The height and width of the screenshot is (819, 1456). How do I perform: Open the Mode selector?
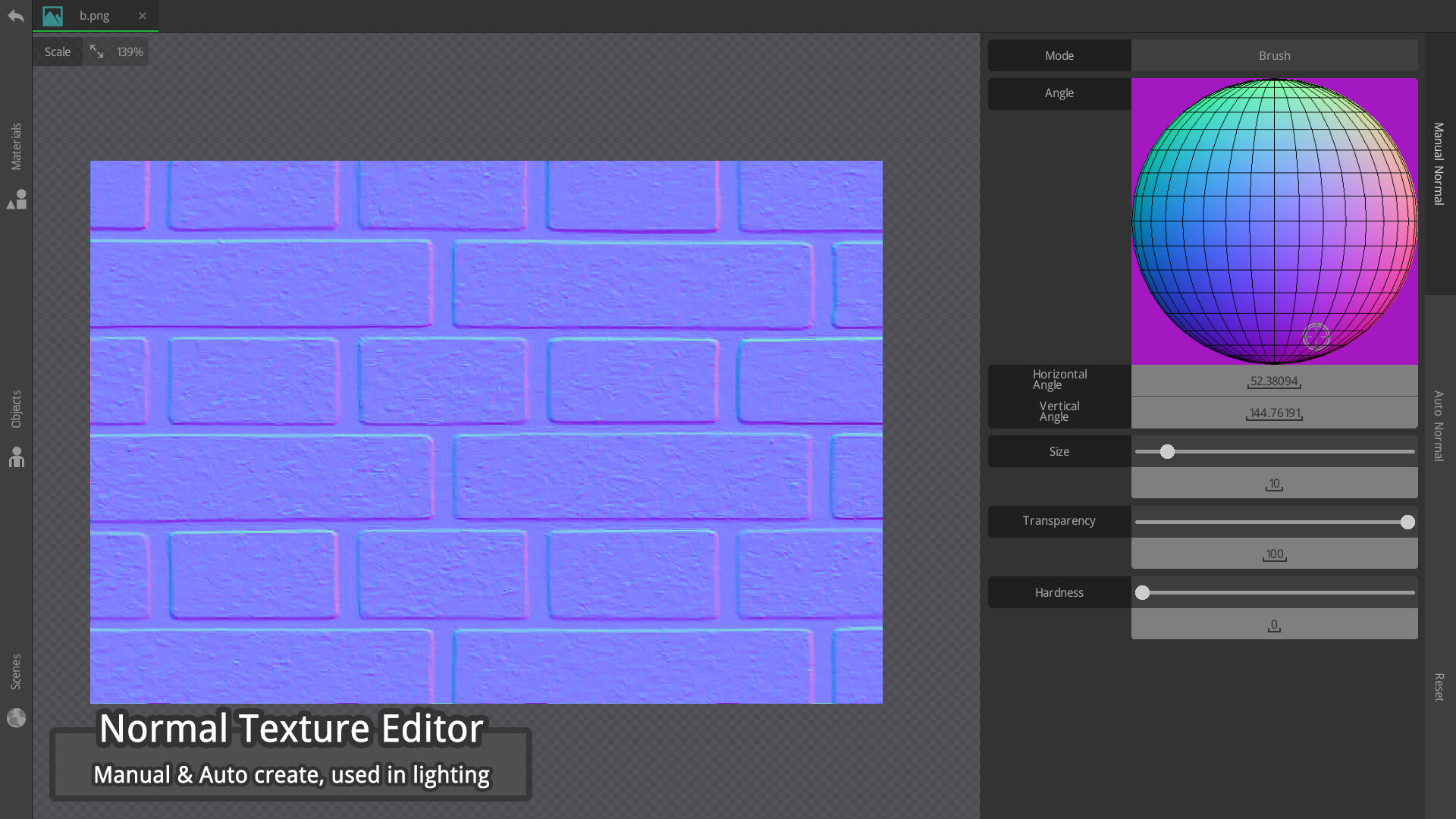(x=1059, y=55)
